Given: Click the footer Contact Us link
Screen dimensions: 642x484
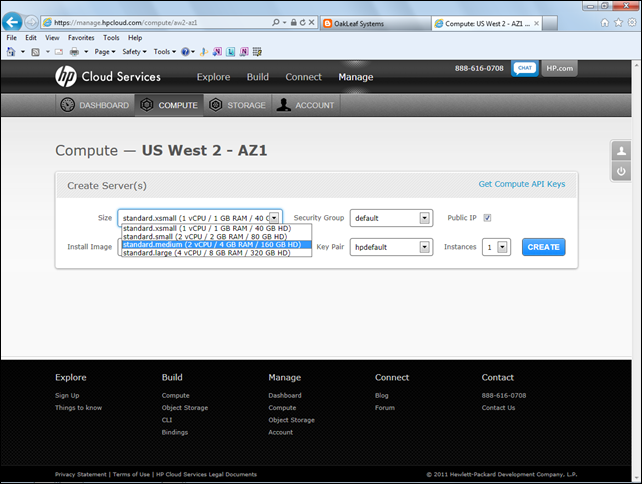Looking at the screenshot, I should coord(498,407).
